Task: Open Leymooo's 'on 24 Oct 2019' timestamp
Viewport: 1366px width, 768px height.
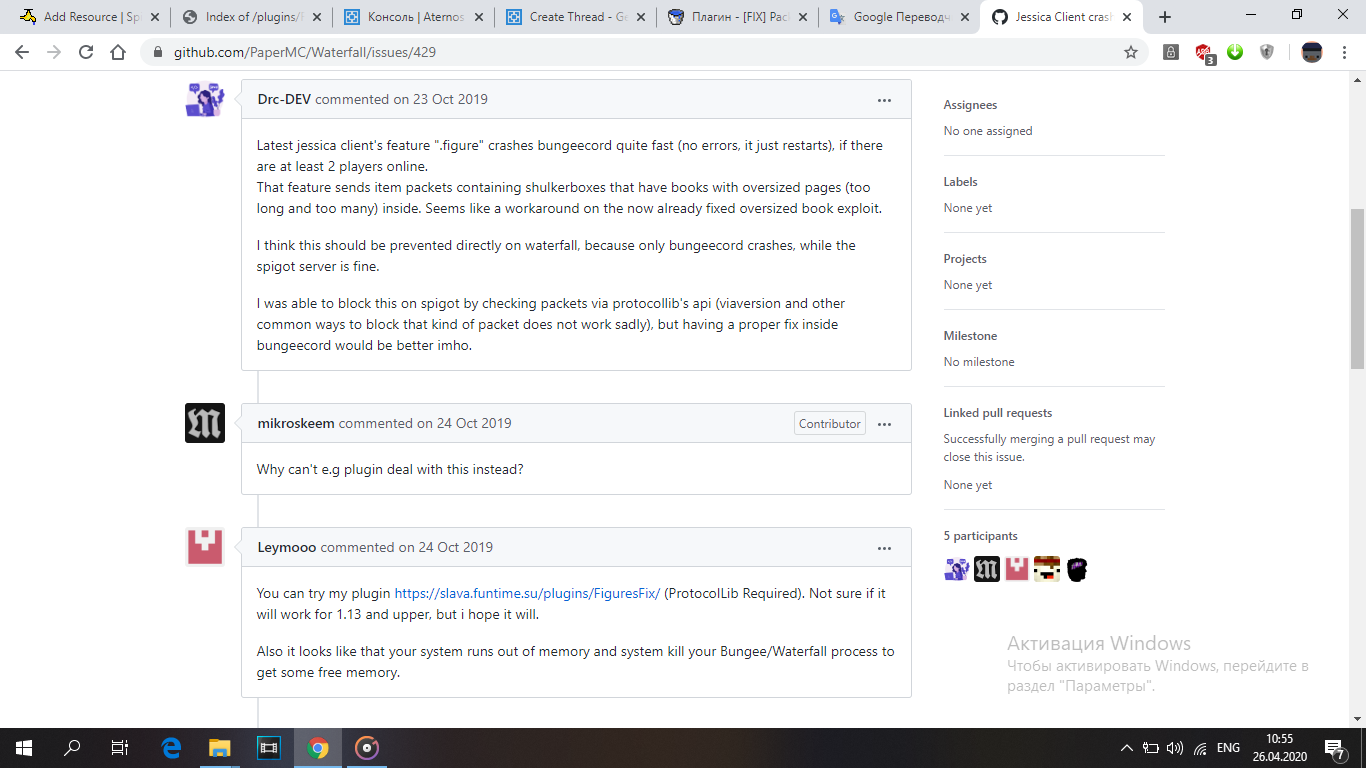Action: 446,547
